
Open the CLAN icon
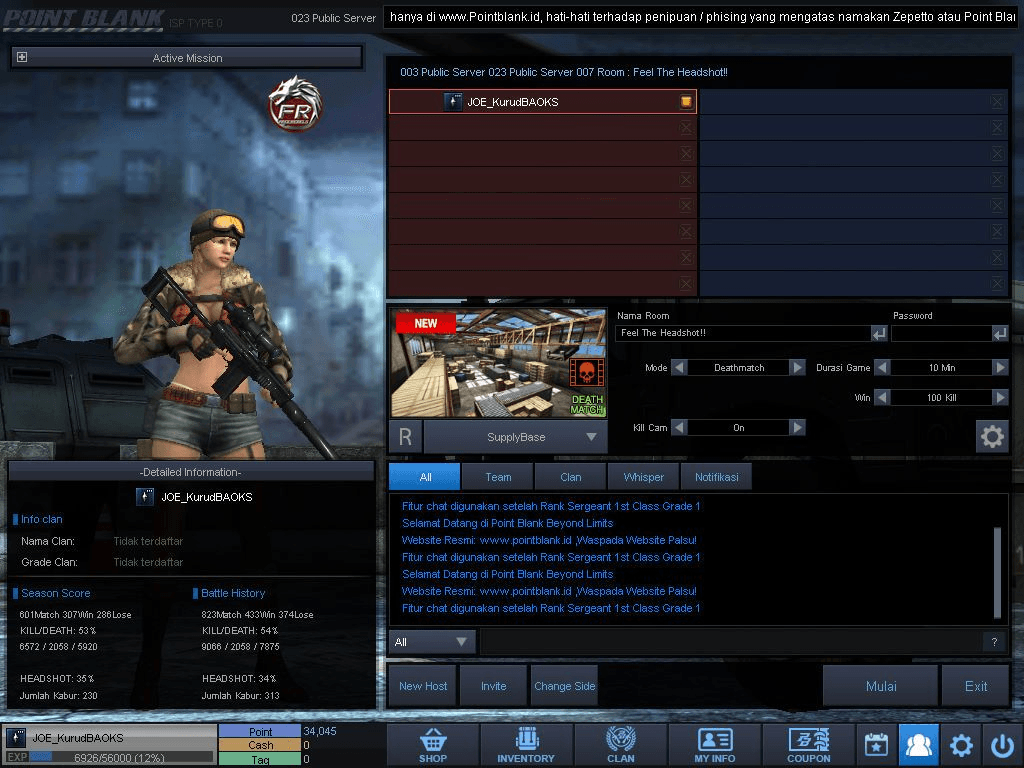[x=620, y=745]
